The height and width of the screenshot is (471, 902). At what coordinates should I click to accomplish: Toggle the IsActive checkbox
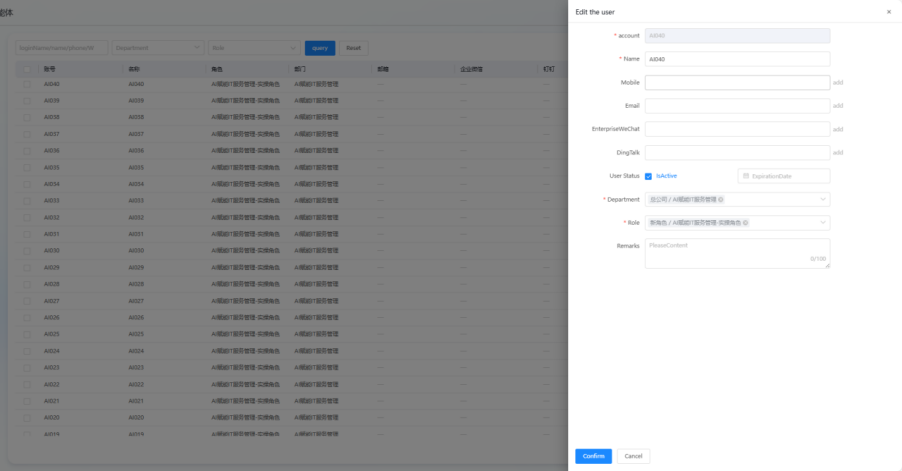649,176
